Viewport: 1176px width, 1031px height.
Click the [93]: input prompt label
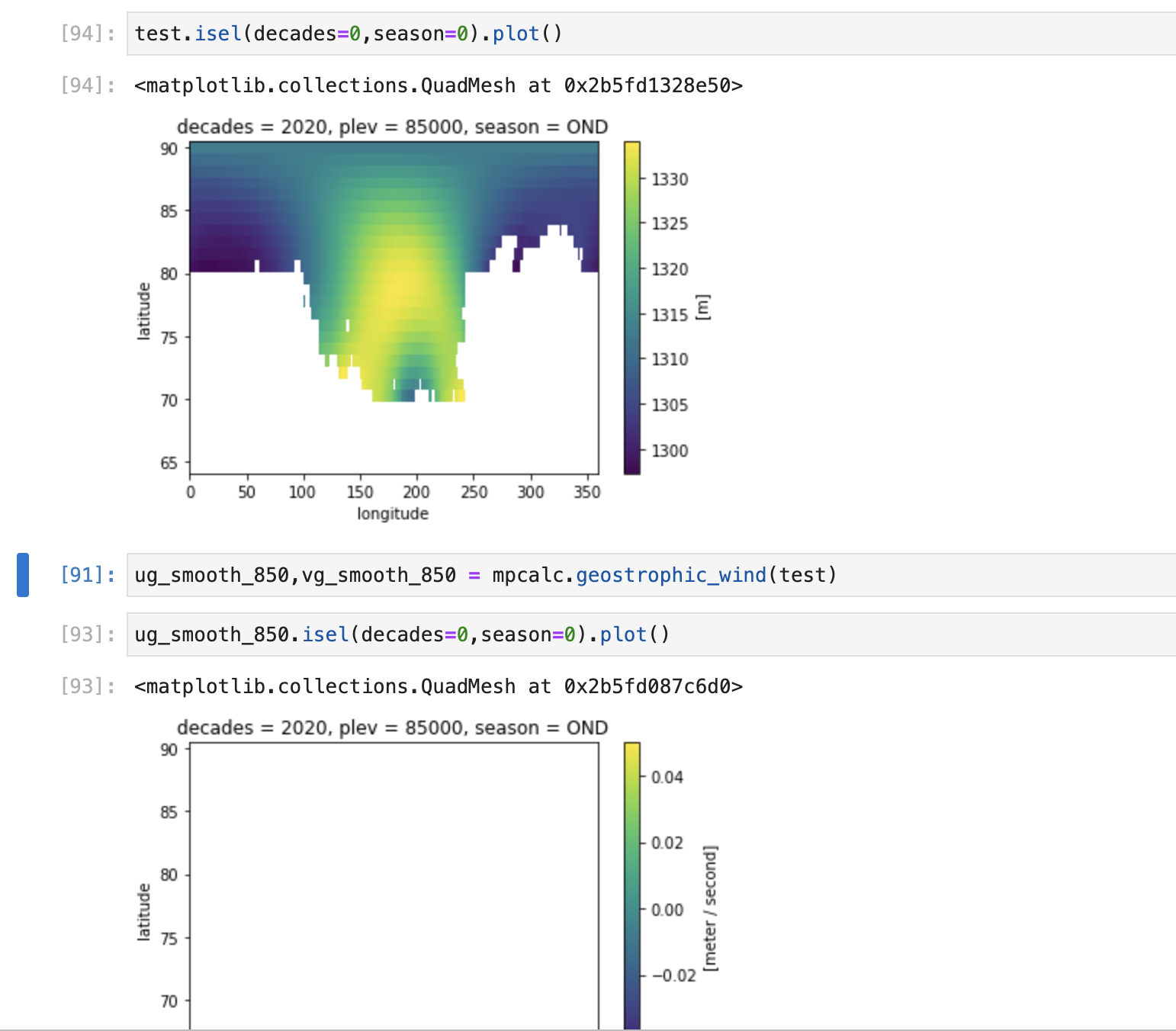(x=88, y=634)
